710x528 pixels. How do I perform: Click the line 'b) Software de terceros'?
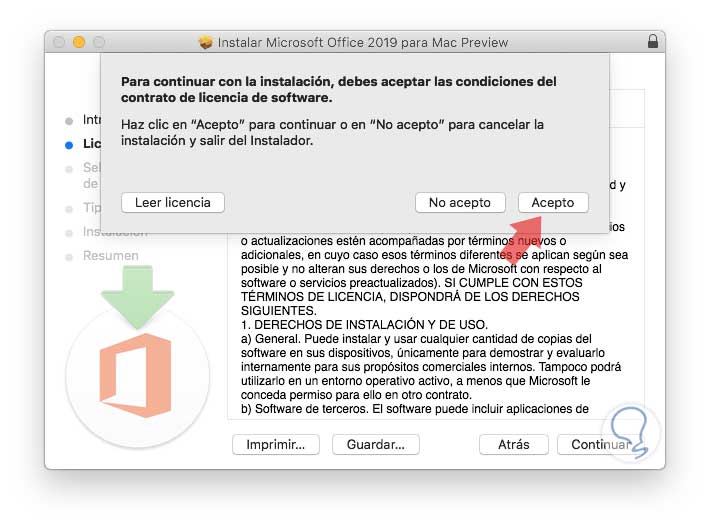(415, 409)
